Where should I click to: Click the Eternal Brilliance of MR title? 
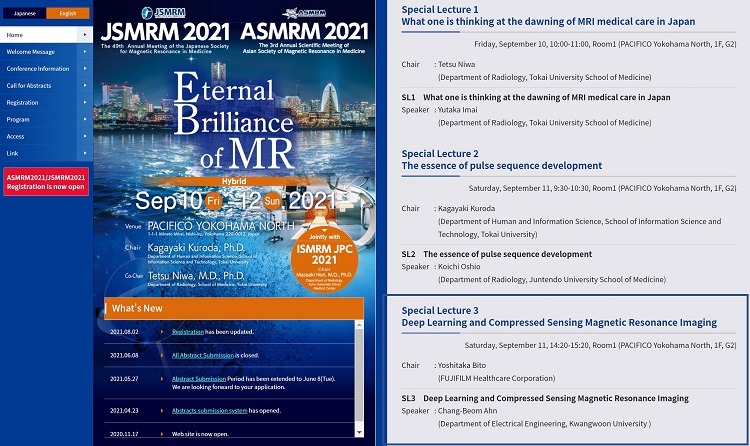[234, 120]
